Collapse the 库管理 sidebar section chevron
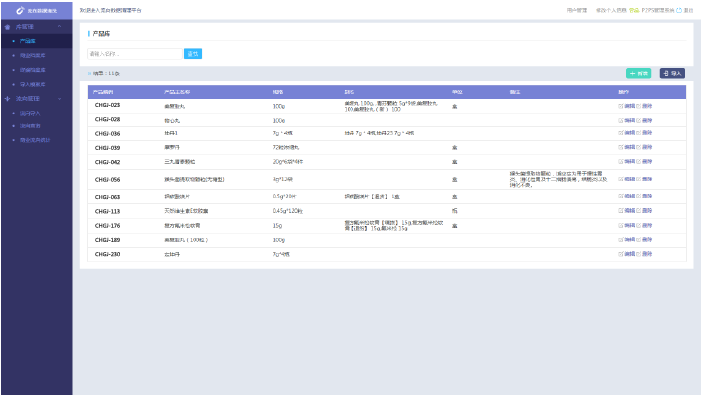This screenshot has width=701, height=395. 59,27
